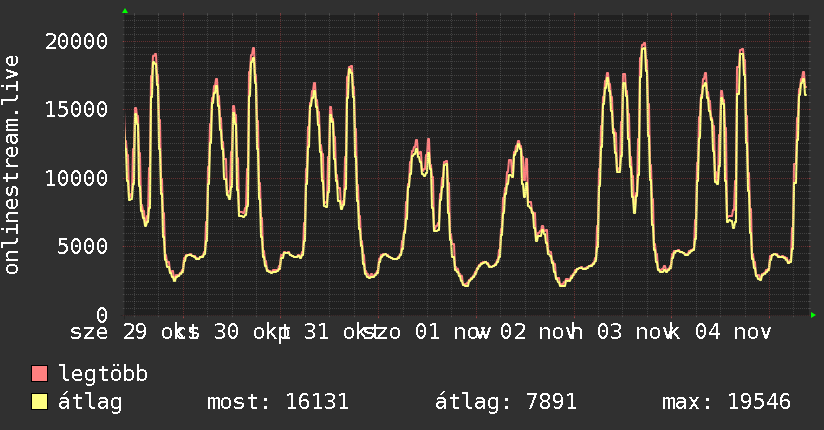Click the yellow átlag legend swatch
This screenshot has width=824, height=430.
click(39, 402)
